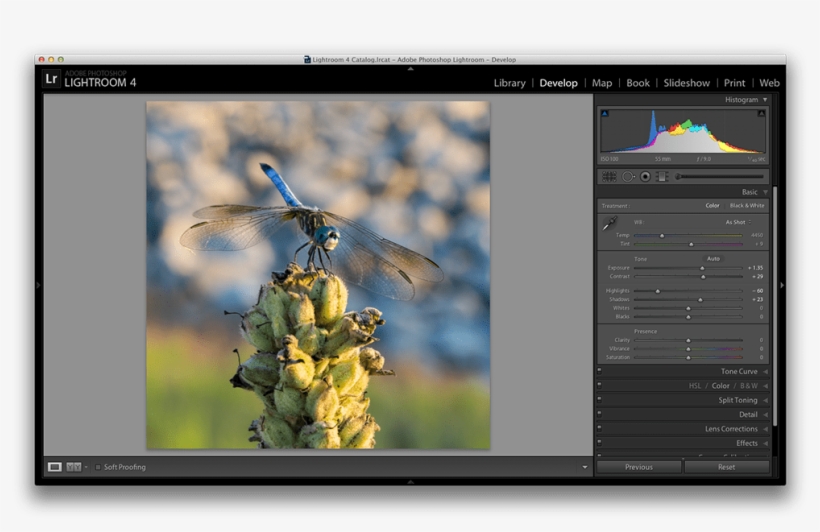820x532 pixels.
Task: Expand the Detail panel
Action: [x=765, y=414]
